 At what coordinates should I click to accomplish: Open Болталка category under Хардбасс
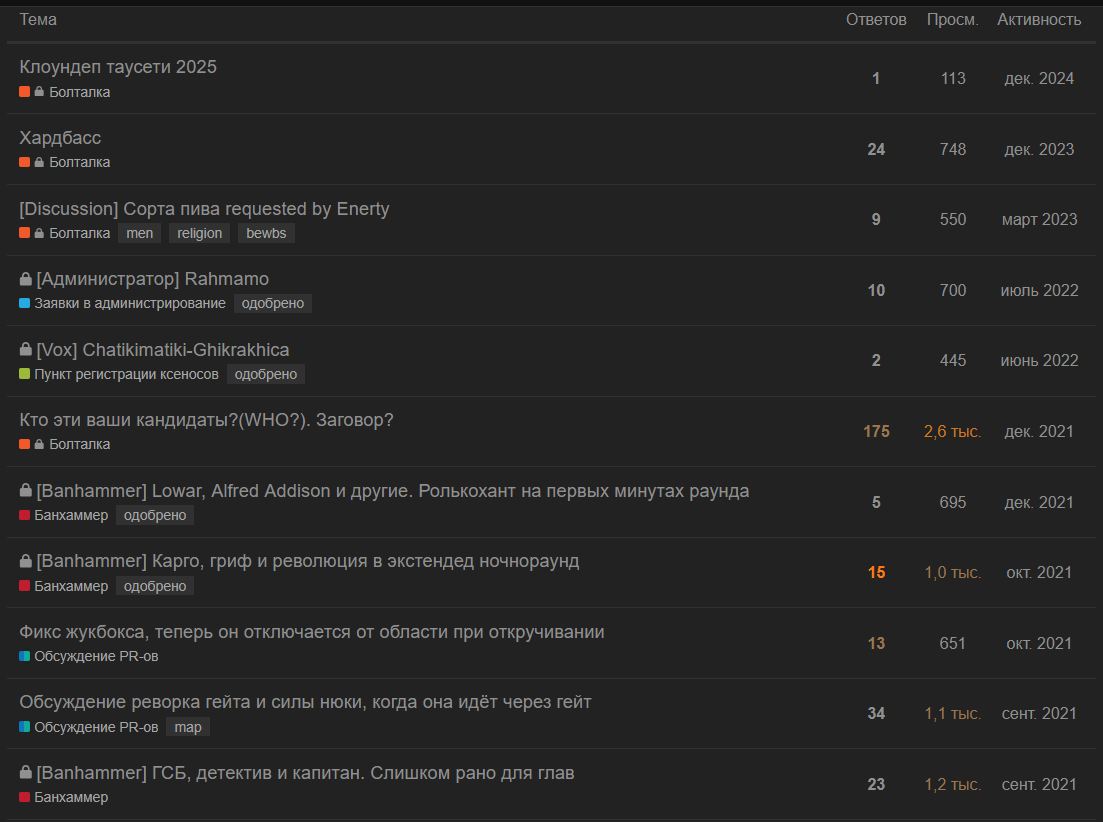click(79, 162)
